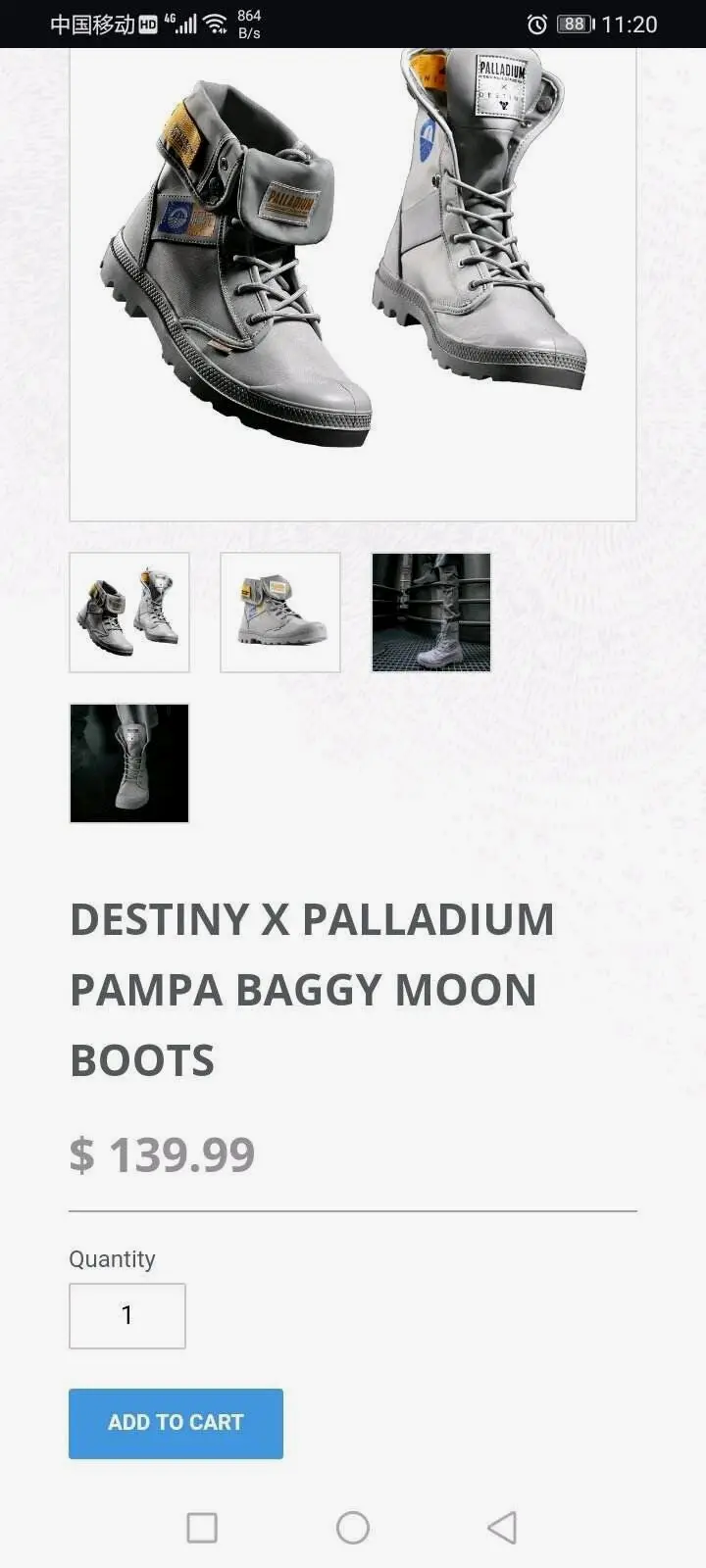The image size is (706, 1568).
Task: Select the dark background boot thumbnail
Action: click(129, 763)
